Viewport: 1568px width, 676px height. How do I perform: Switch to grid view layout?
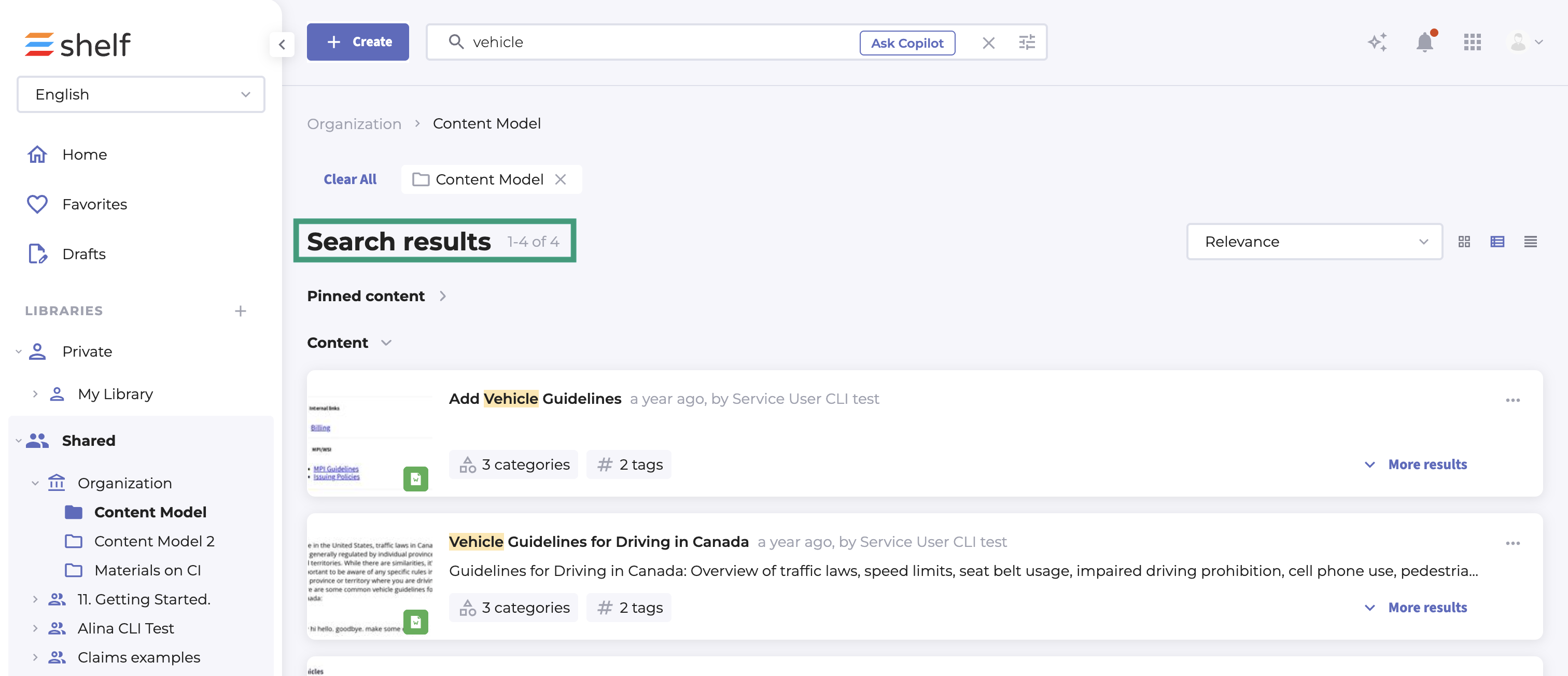point(1464,242)
